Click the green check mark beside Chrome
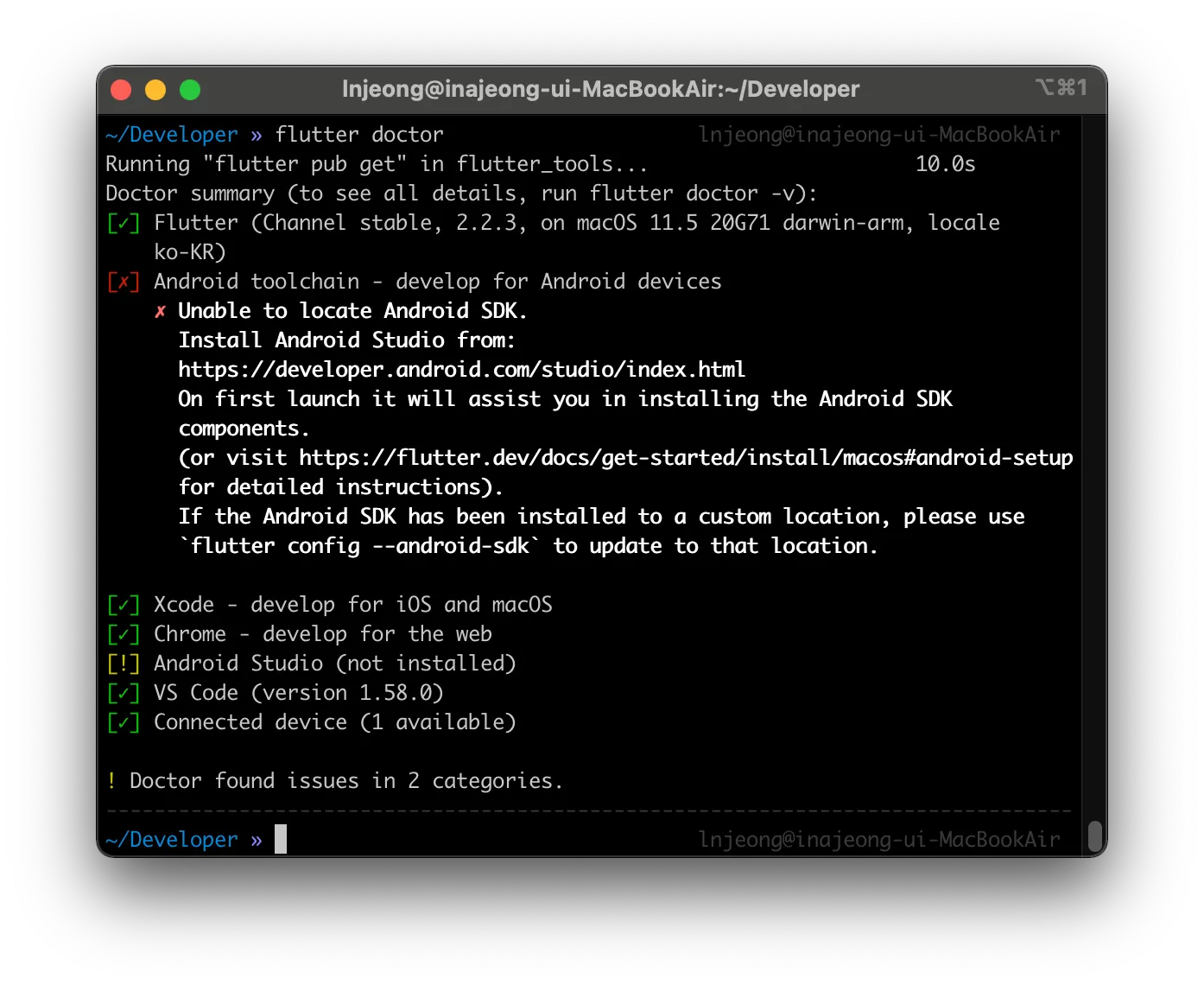 124,634
